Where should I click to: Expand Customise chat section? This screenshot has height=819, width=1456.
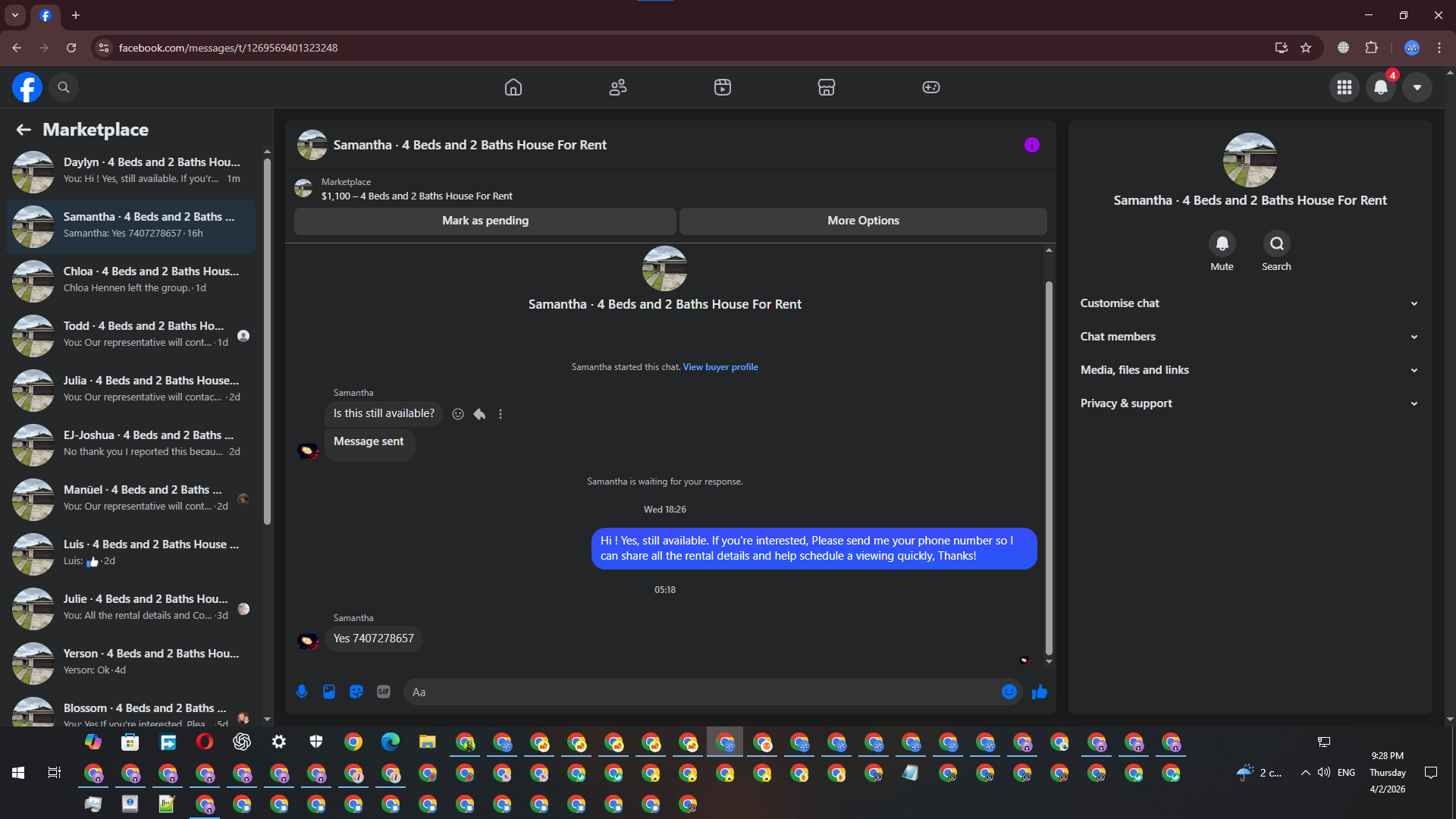pos(1250,303)
